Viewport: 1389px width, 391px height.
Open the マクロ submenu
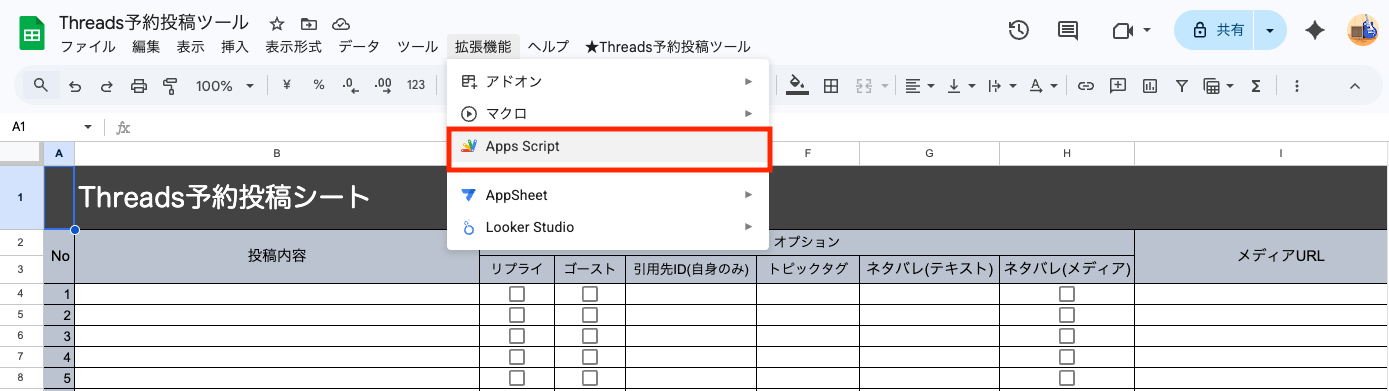pyautogui.click(x=608, y=113)
